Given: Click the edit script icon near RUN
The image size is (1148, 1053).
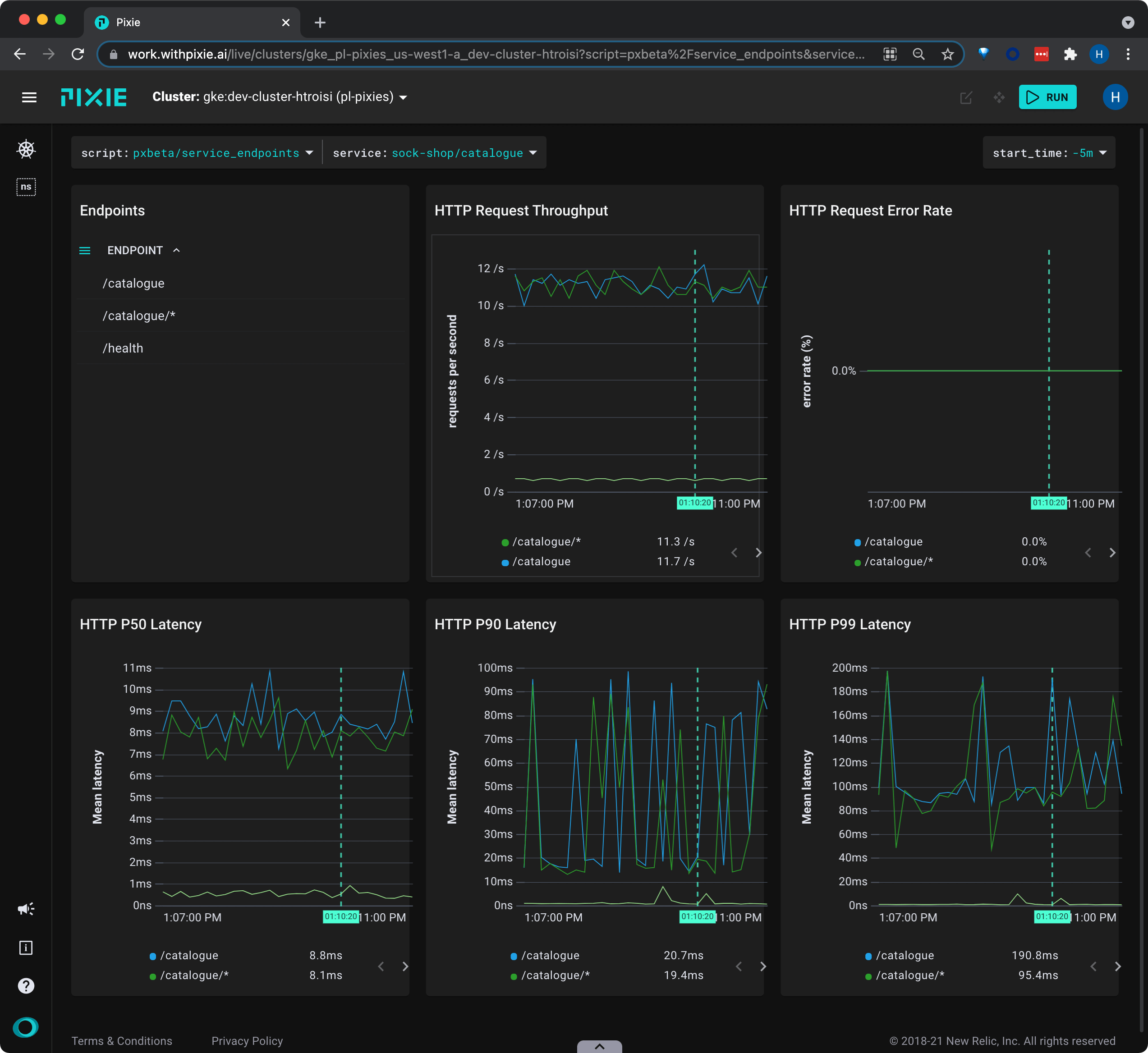Looking at the screenshot, I should point(965,97).
